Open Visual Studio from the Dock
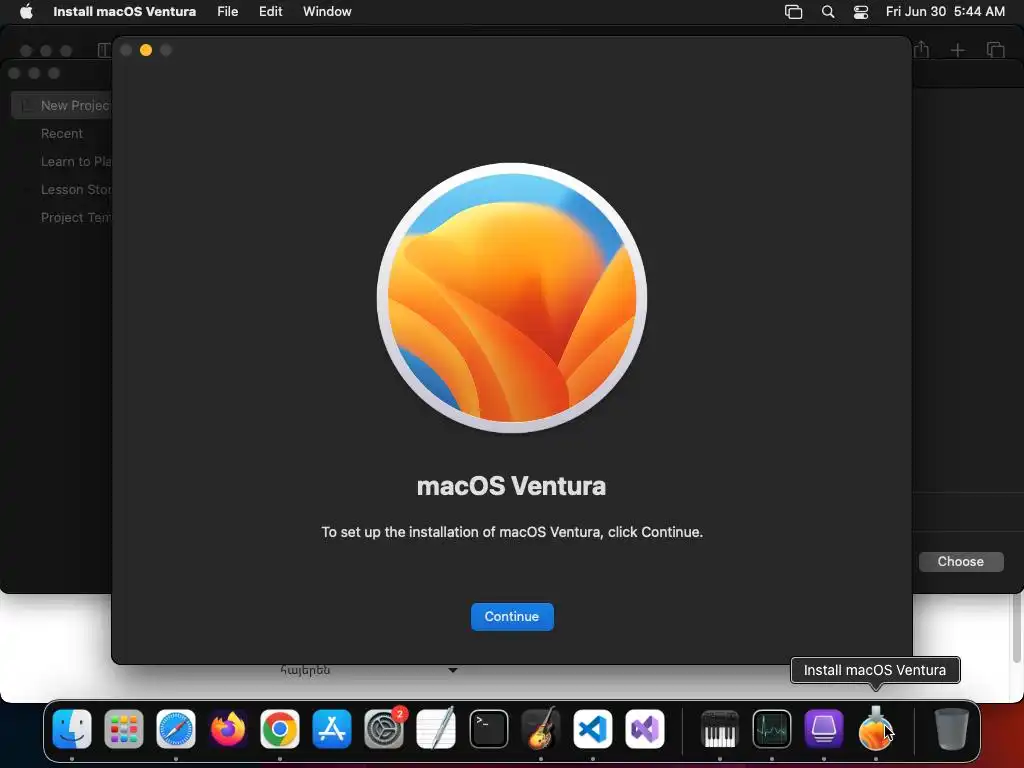This screenshot has width=1024, height=768. pyautogui.click(x=645, y=729)
